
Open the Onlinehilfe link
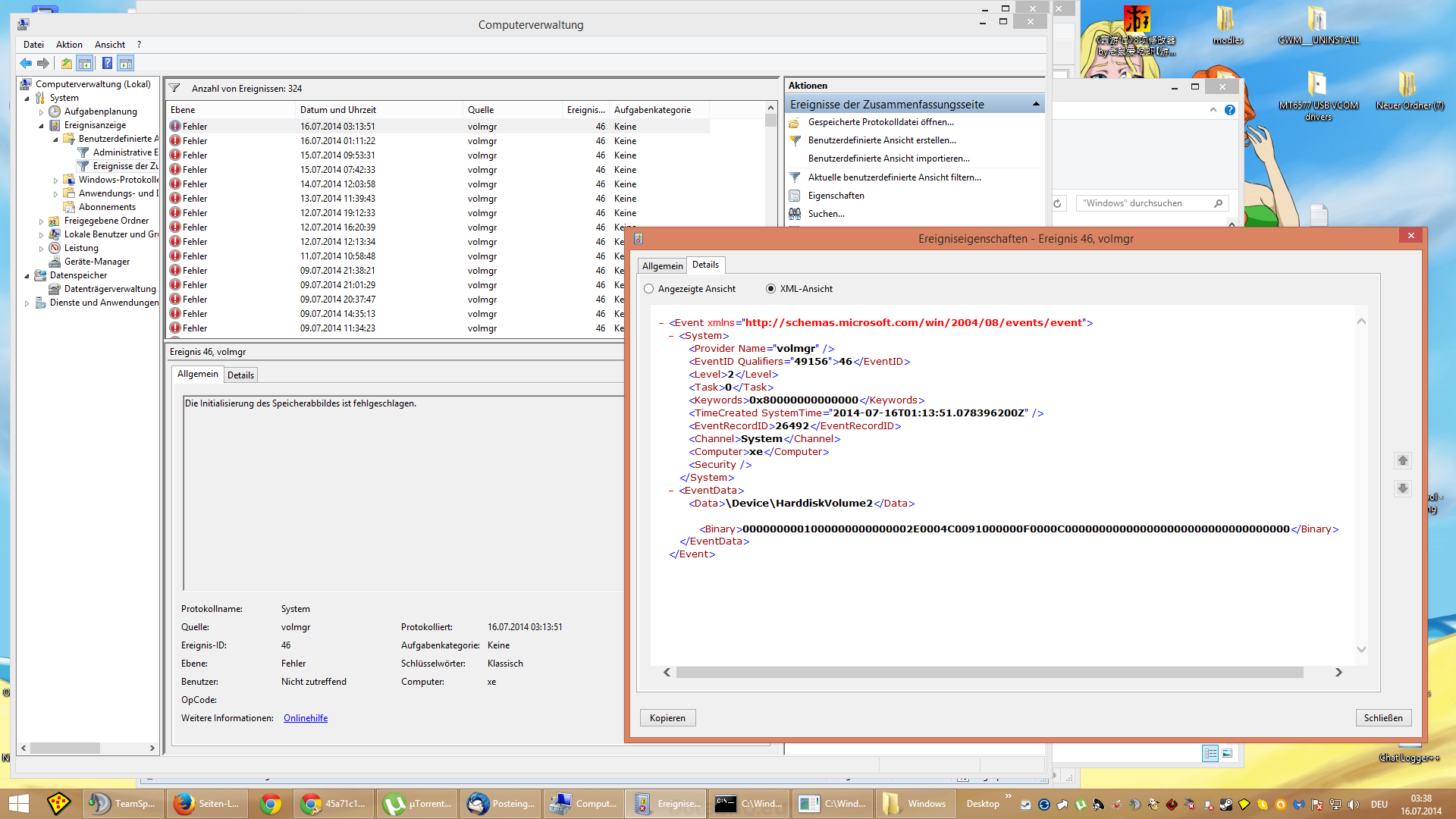point(305,718)
